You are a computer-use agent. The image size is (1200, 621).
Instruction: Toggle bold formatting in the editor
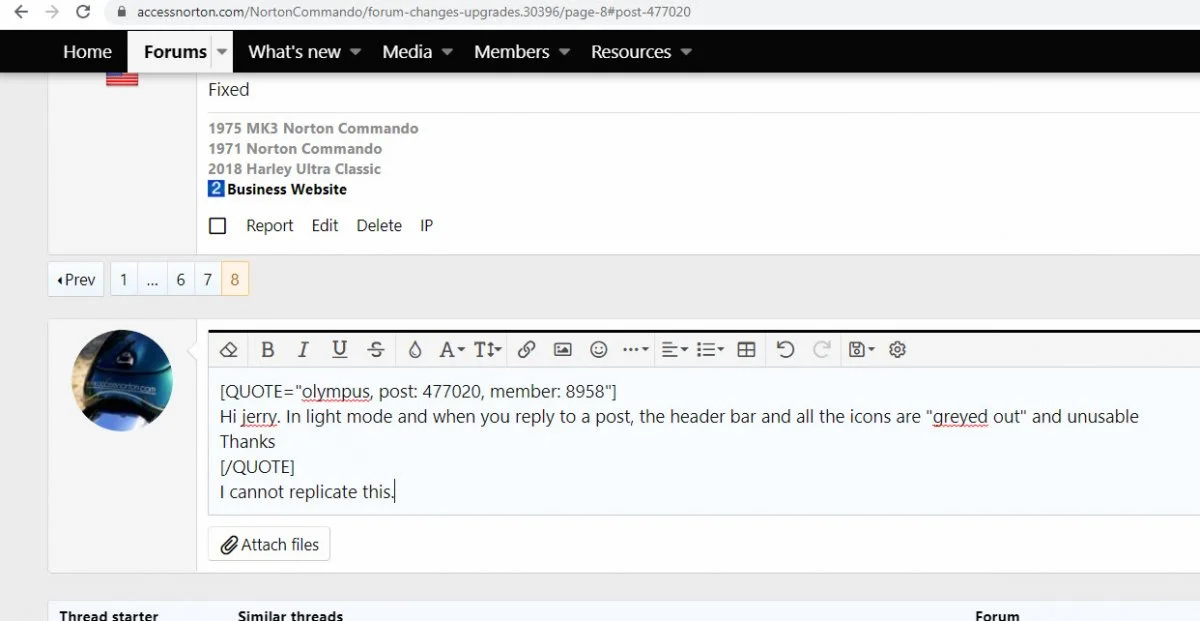point(267,350)
